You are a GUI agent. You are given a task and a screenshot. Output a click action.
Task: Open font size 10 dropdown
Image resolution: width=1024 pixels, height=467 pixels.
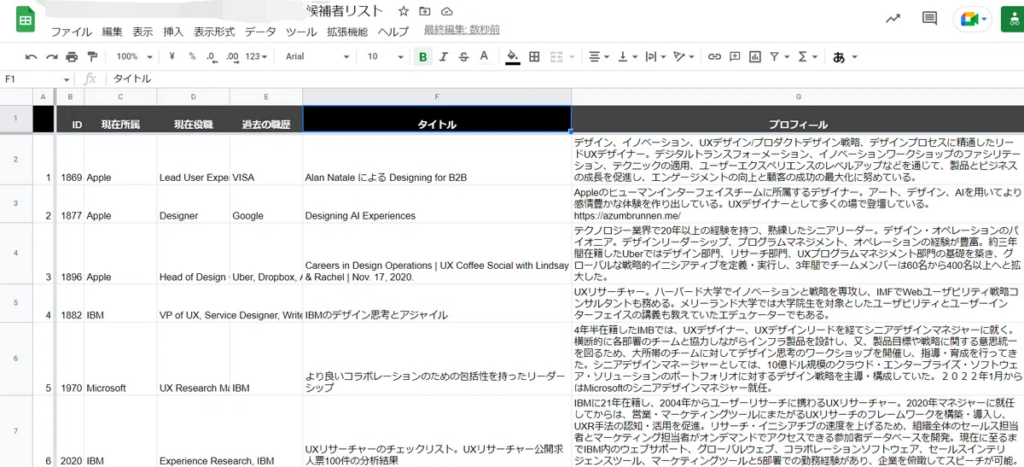pos(385,57)
